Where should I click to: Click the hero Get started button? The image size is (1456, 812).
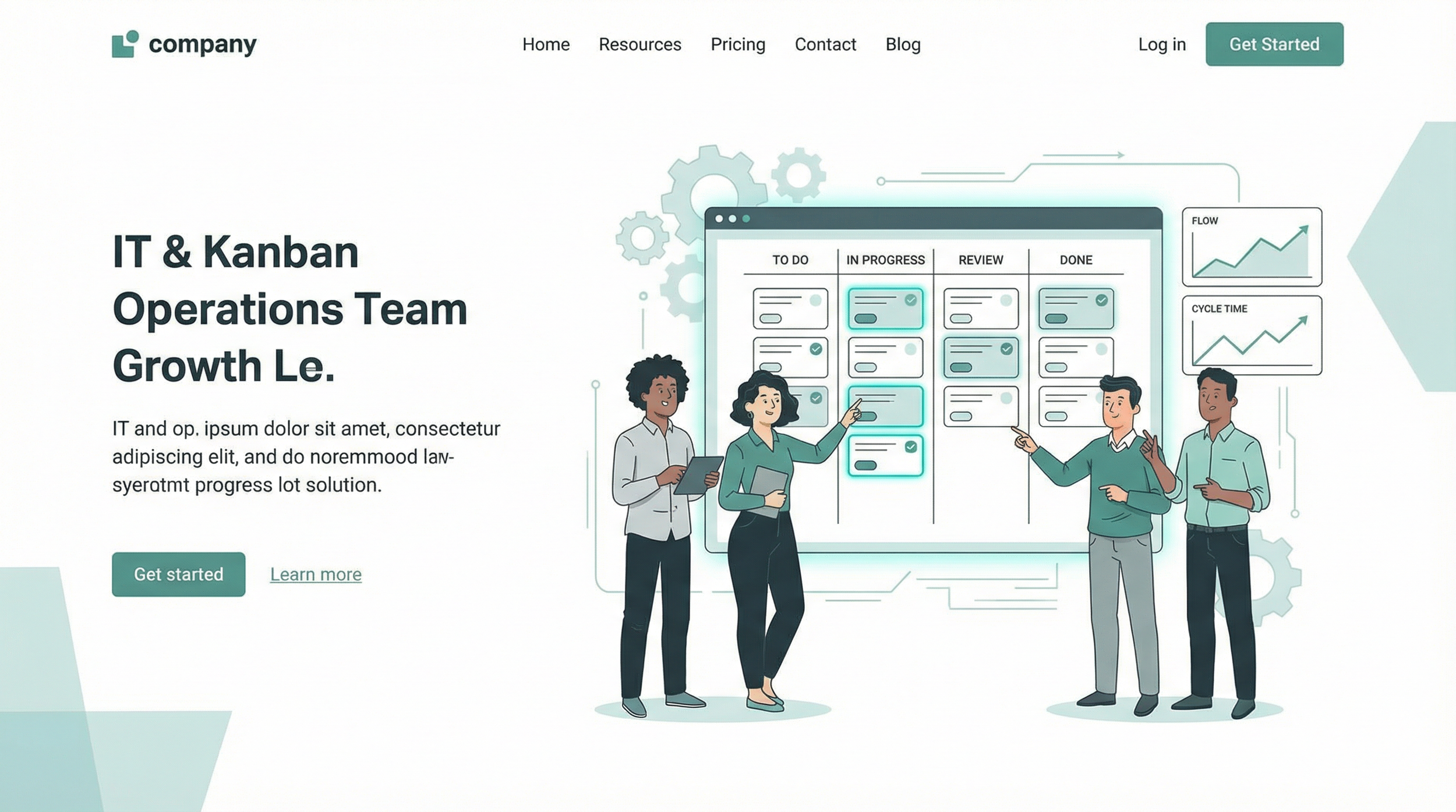178,574
